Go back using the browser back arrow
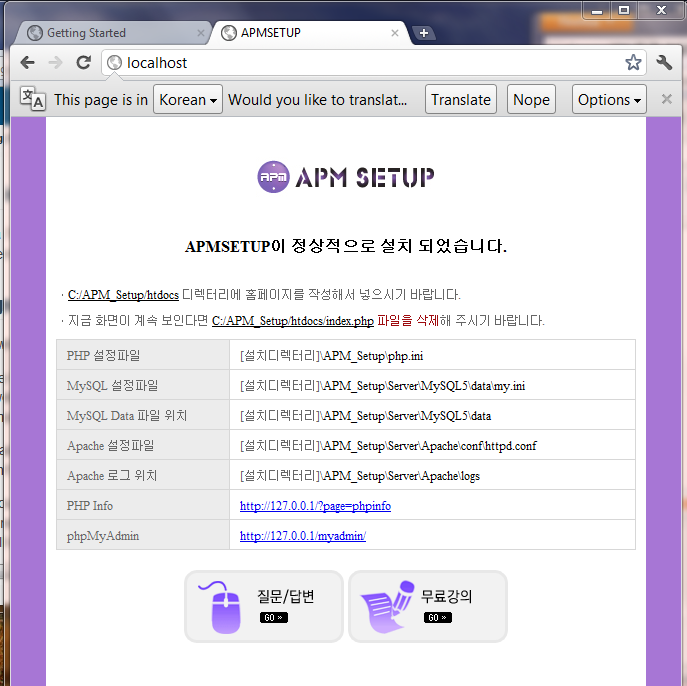Screen dimensions: 687x686 click(x=27, y=63)
